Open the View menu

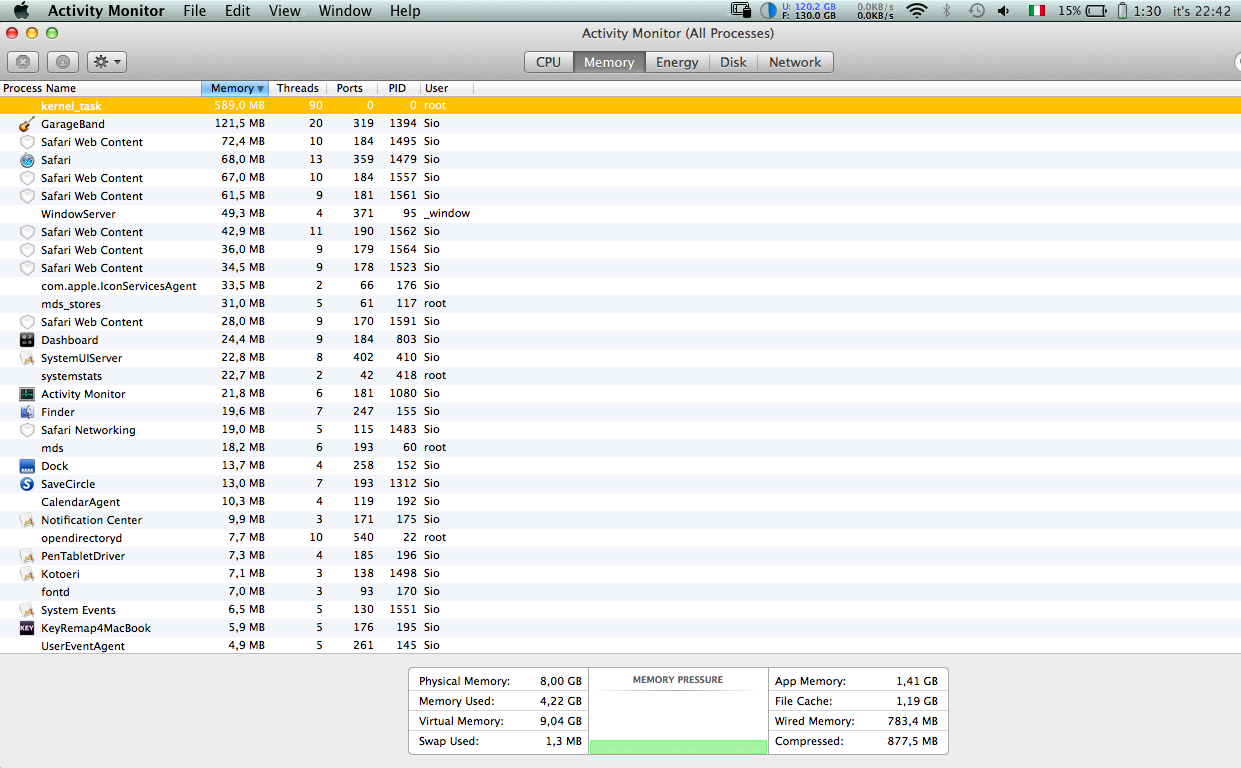click(285, 11)
